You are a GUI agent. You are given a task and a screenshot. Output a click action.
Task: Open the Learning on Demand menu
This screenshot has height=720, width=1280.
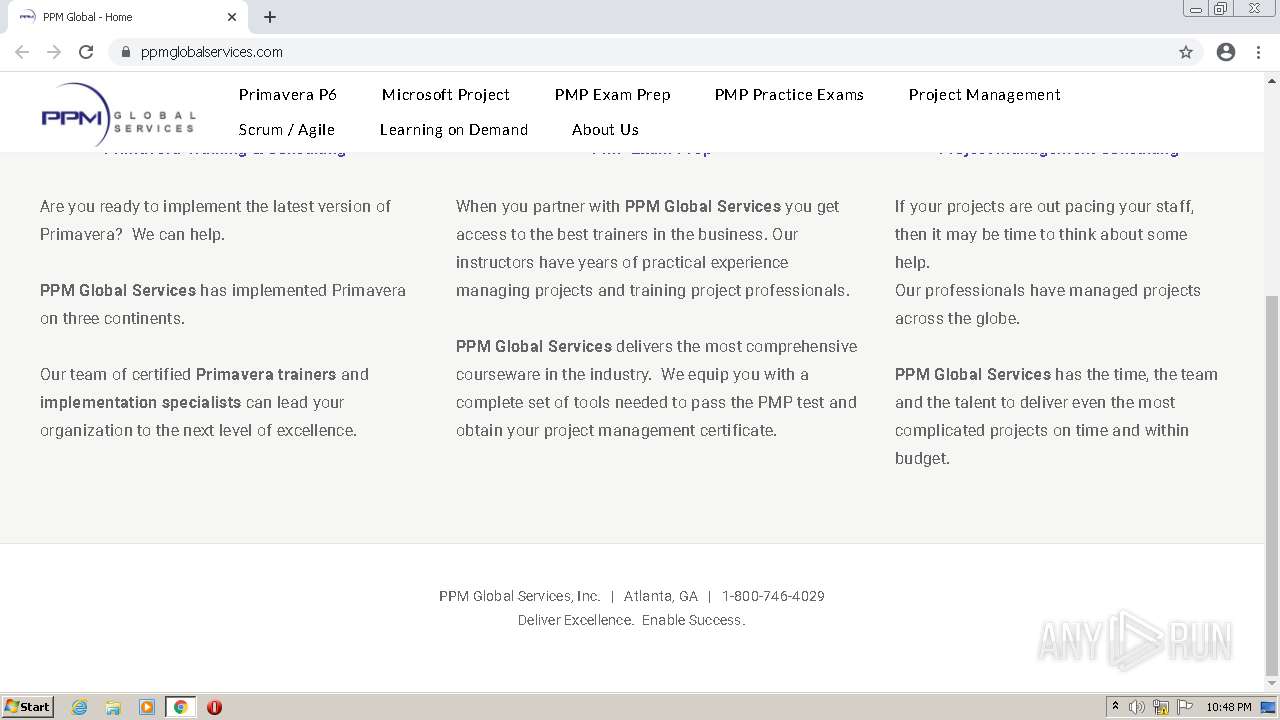pos(454,130)
